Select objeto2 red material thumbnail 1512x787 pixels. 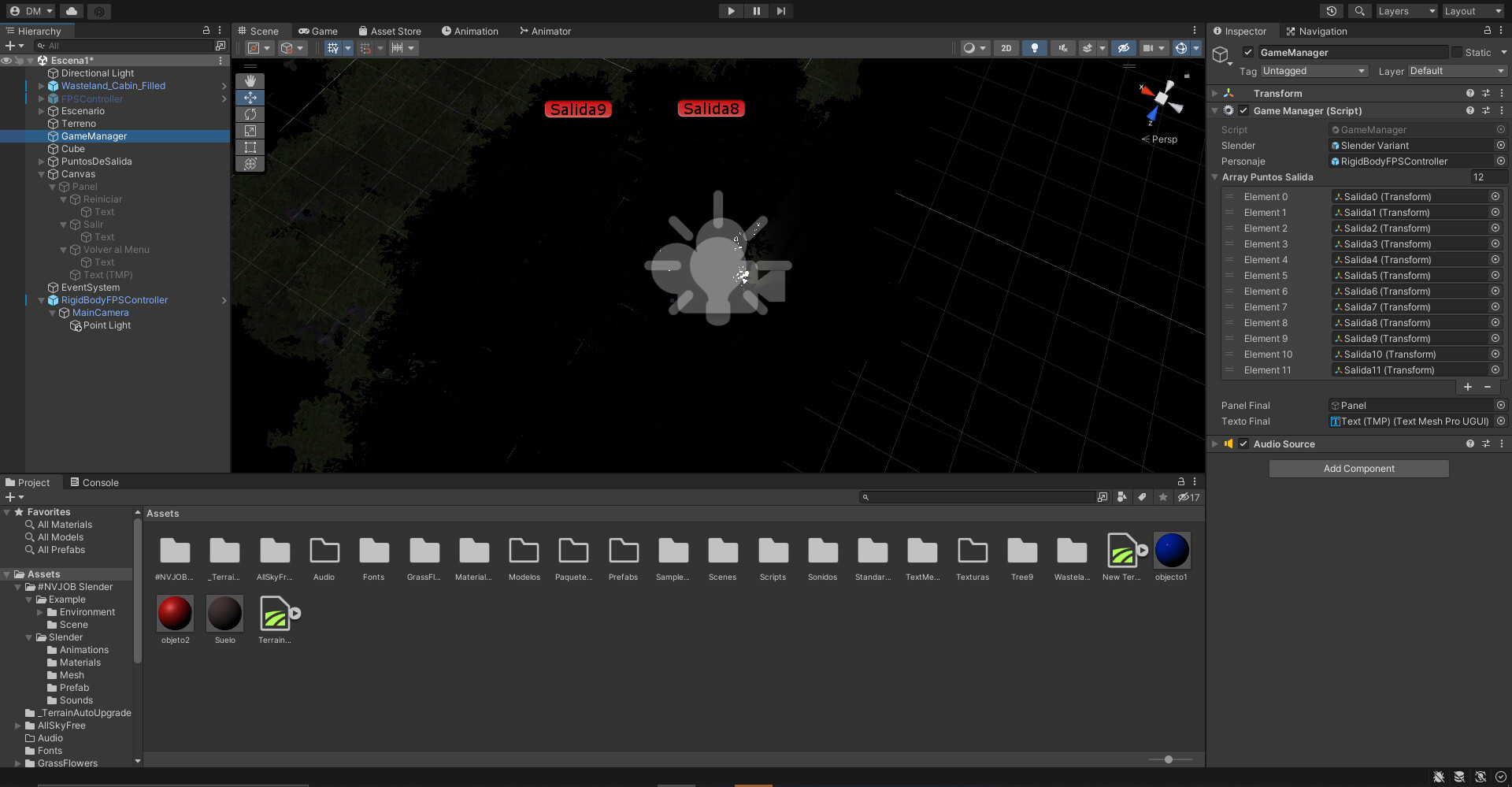tap(175, 614)
